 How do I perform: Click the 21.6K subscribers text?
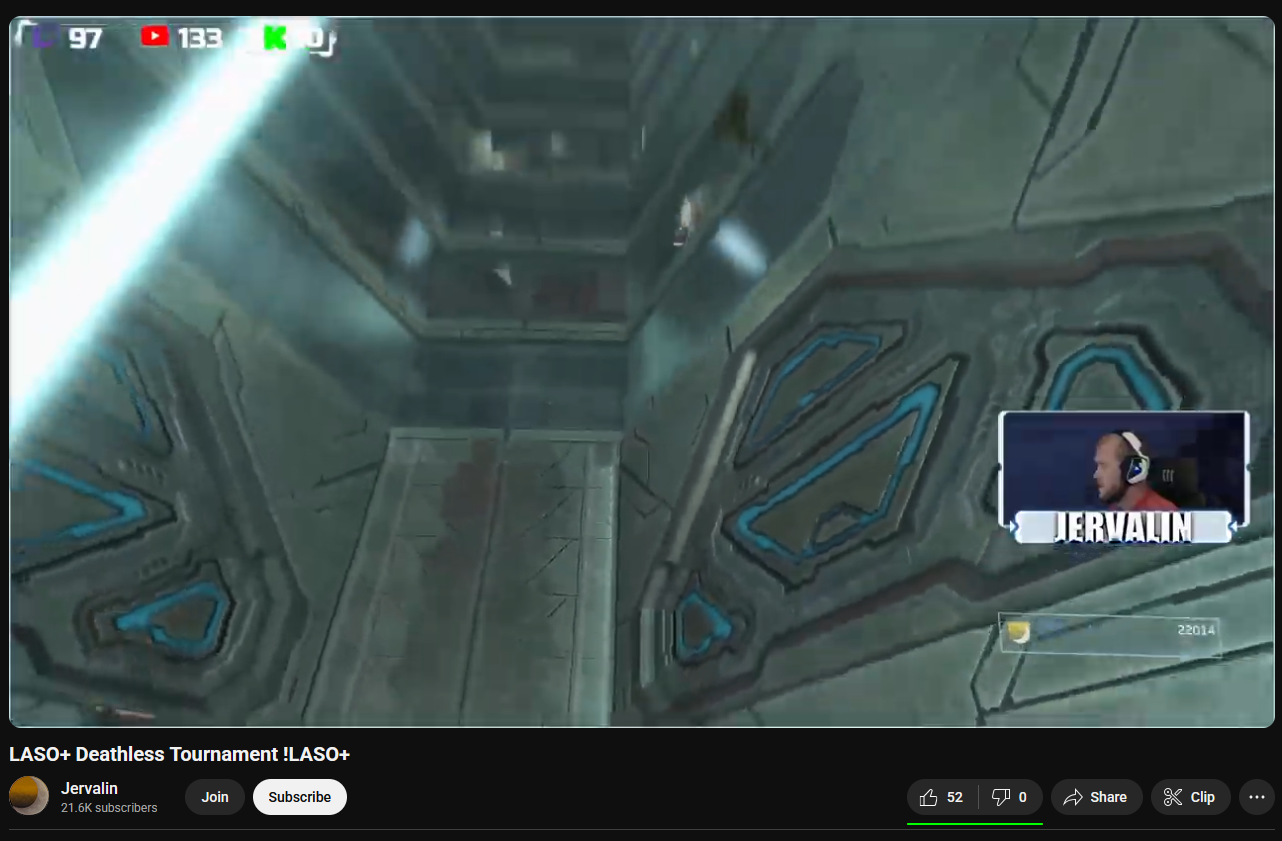(x=109, y=808)
